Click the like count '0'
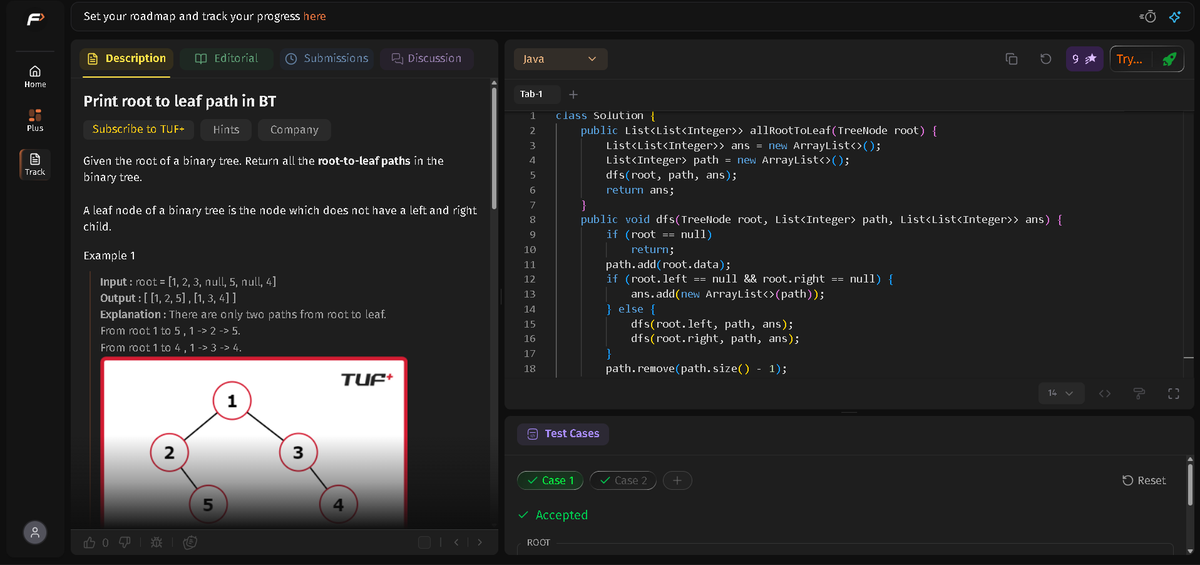 pos(105,542)
